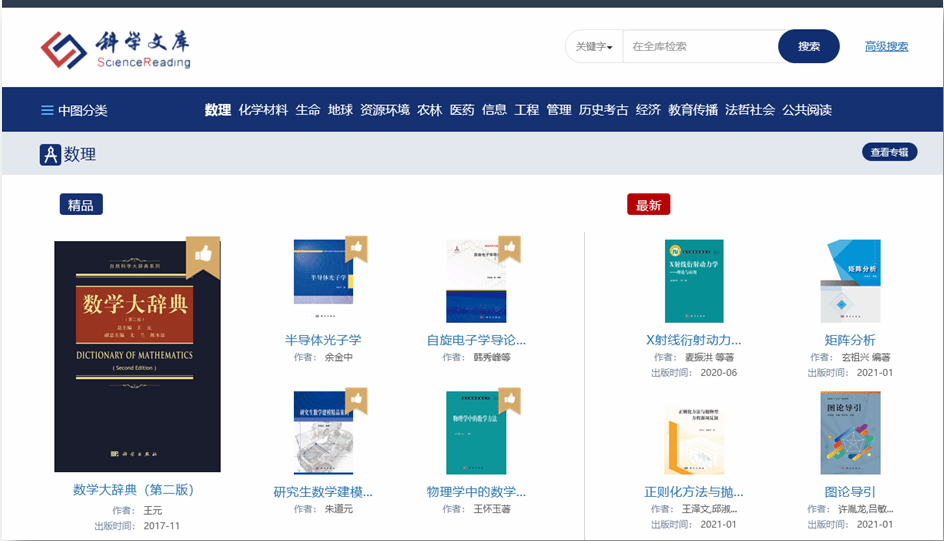Image resolution: width=944 pixels, height=541 pixels.
Task: Click the ScienceReading logo icon
Action: (64, 49)
